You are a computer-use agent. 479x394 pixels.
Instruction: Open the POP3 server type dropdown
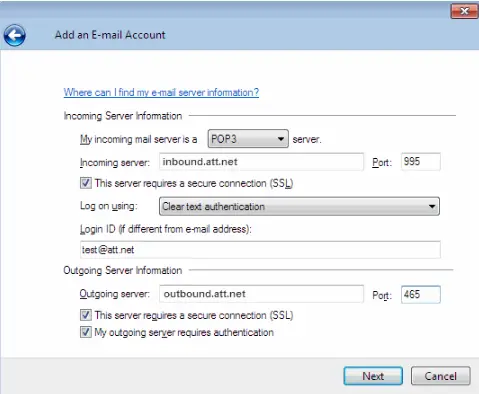tap(248, 139)
